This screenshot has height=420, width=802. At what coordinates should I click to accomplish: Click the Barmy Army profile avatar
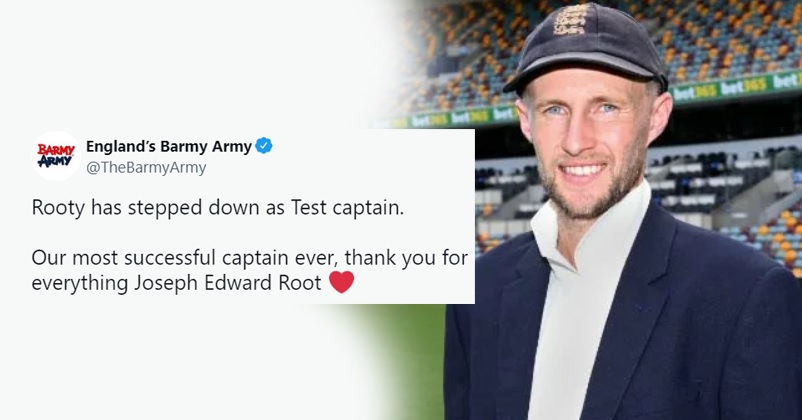click(56, 156)
